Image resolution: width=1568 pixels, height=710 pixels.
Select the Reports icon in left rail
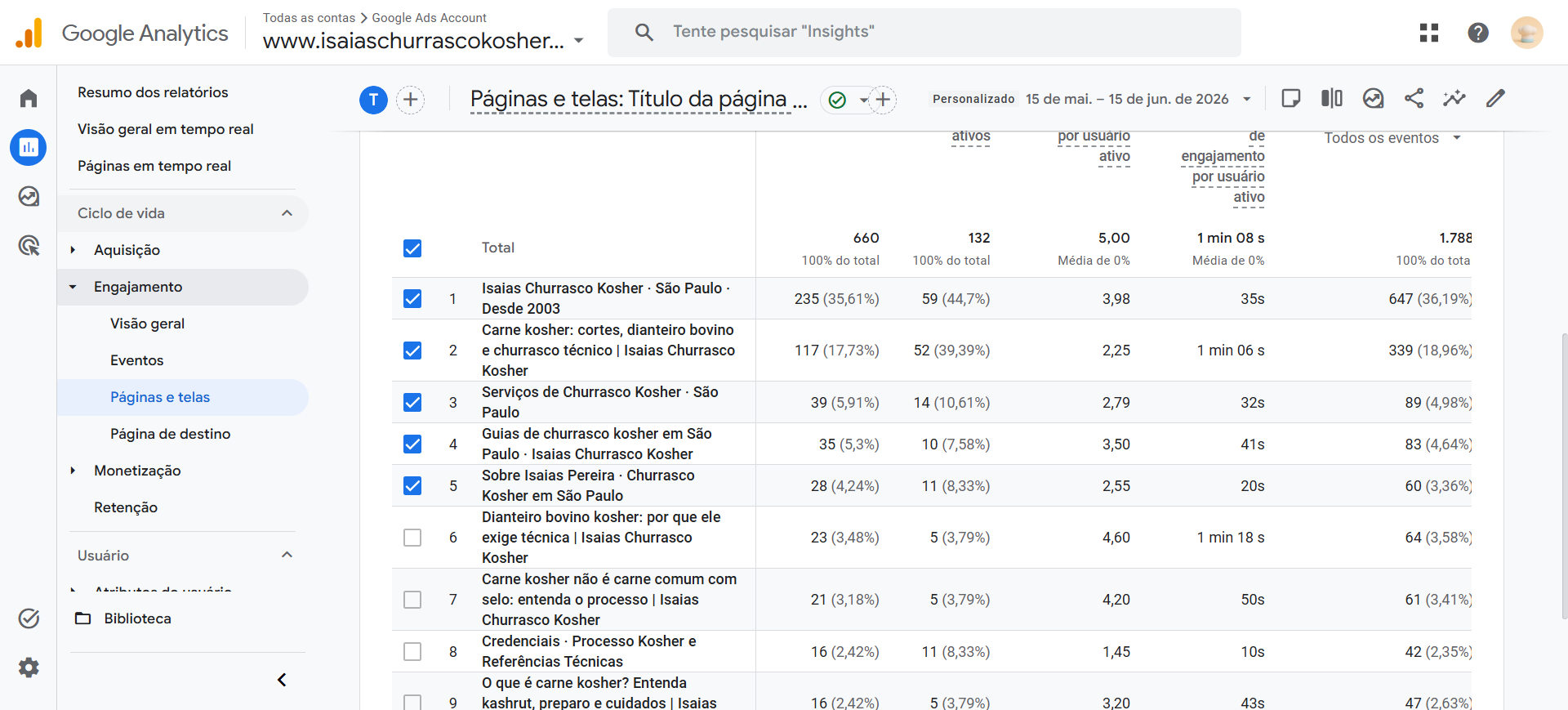tap(29, 147)
